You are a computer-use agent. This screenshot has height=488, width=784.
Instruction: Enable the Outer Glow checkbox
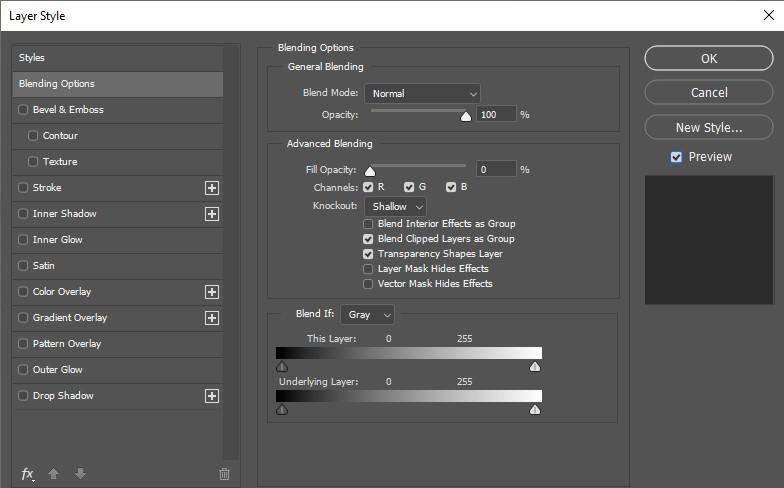tap(23, 370)
